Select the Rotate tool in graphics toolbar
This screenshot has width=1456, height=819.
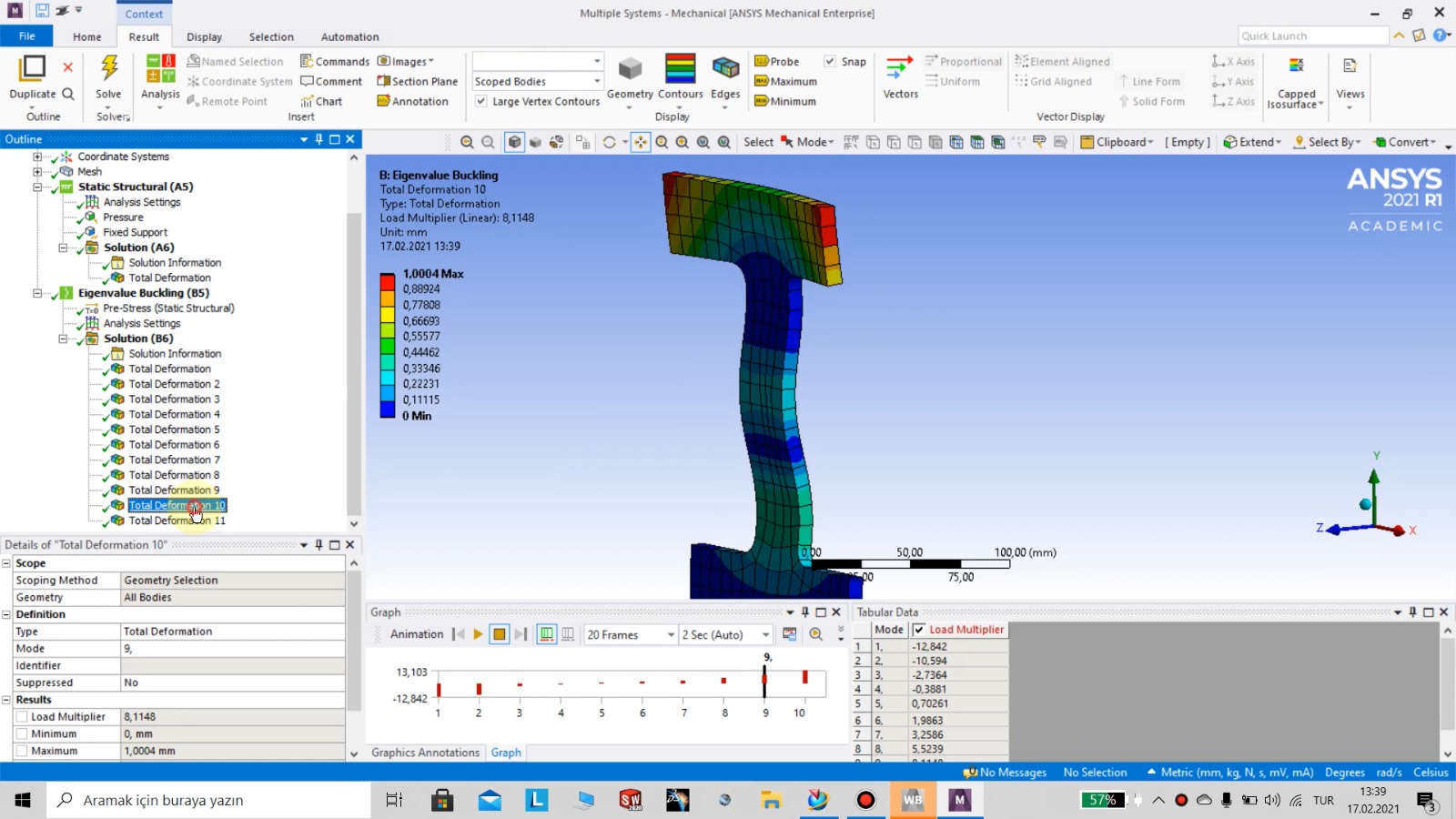pos(610,142)
